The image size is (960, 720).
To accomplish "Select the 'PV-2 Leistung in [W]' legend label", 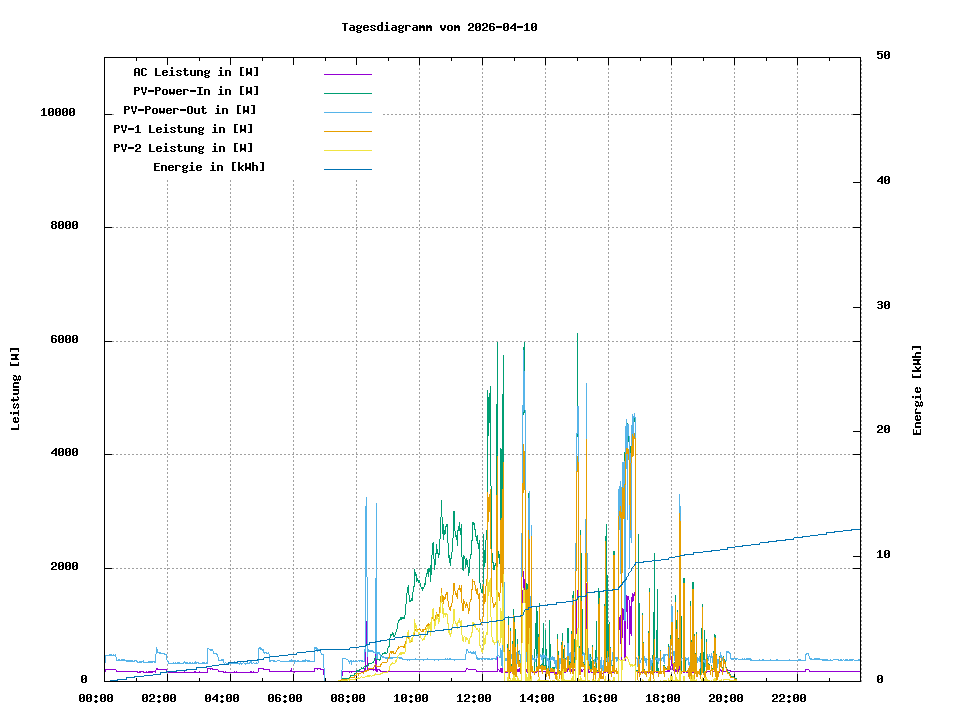I will [183, 148].
